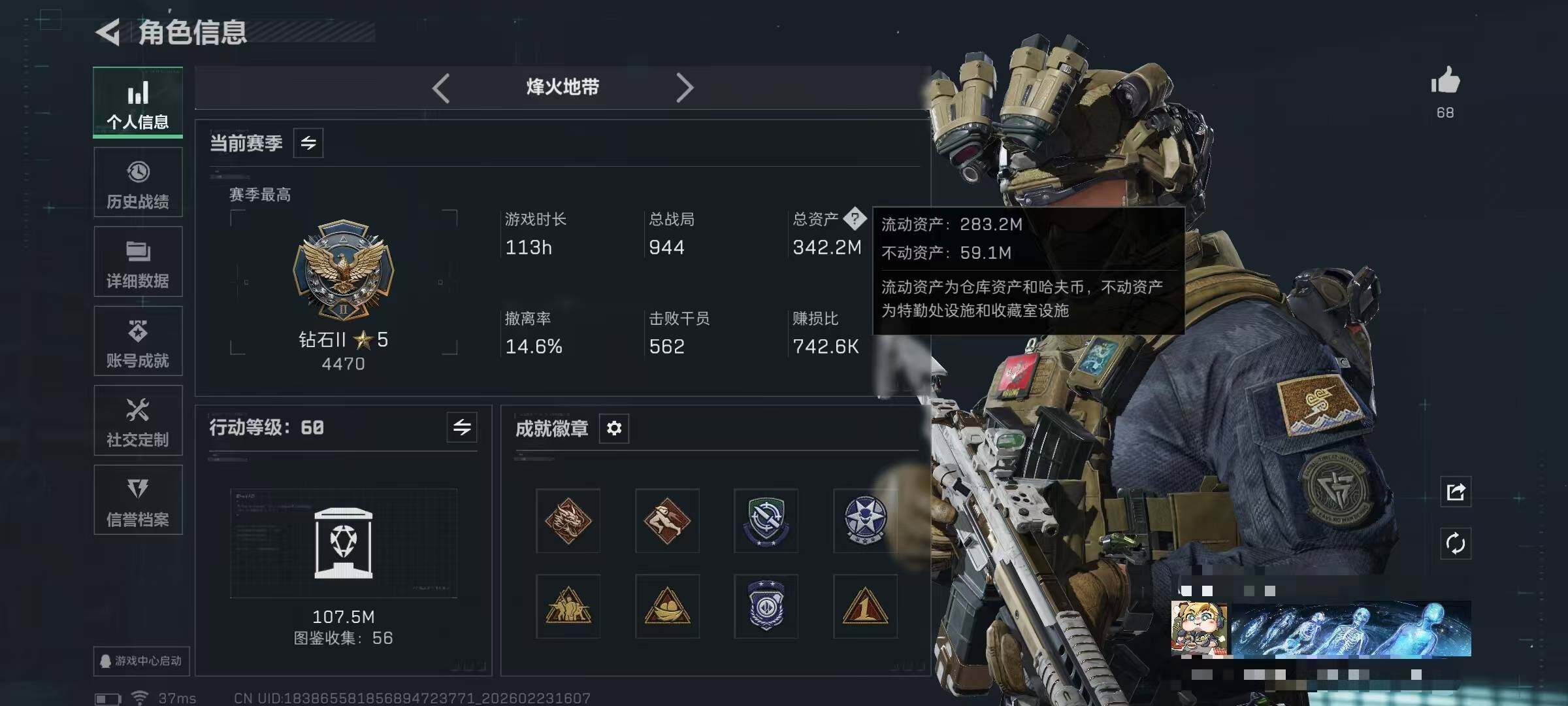Image resolution: width=1568 pixels, height=706 pixels.
Task: Like the profile with thumbs-up icon
Action: 1445,81
